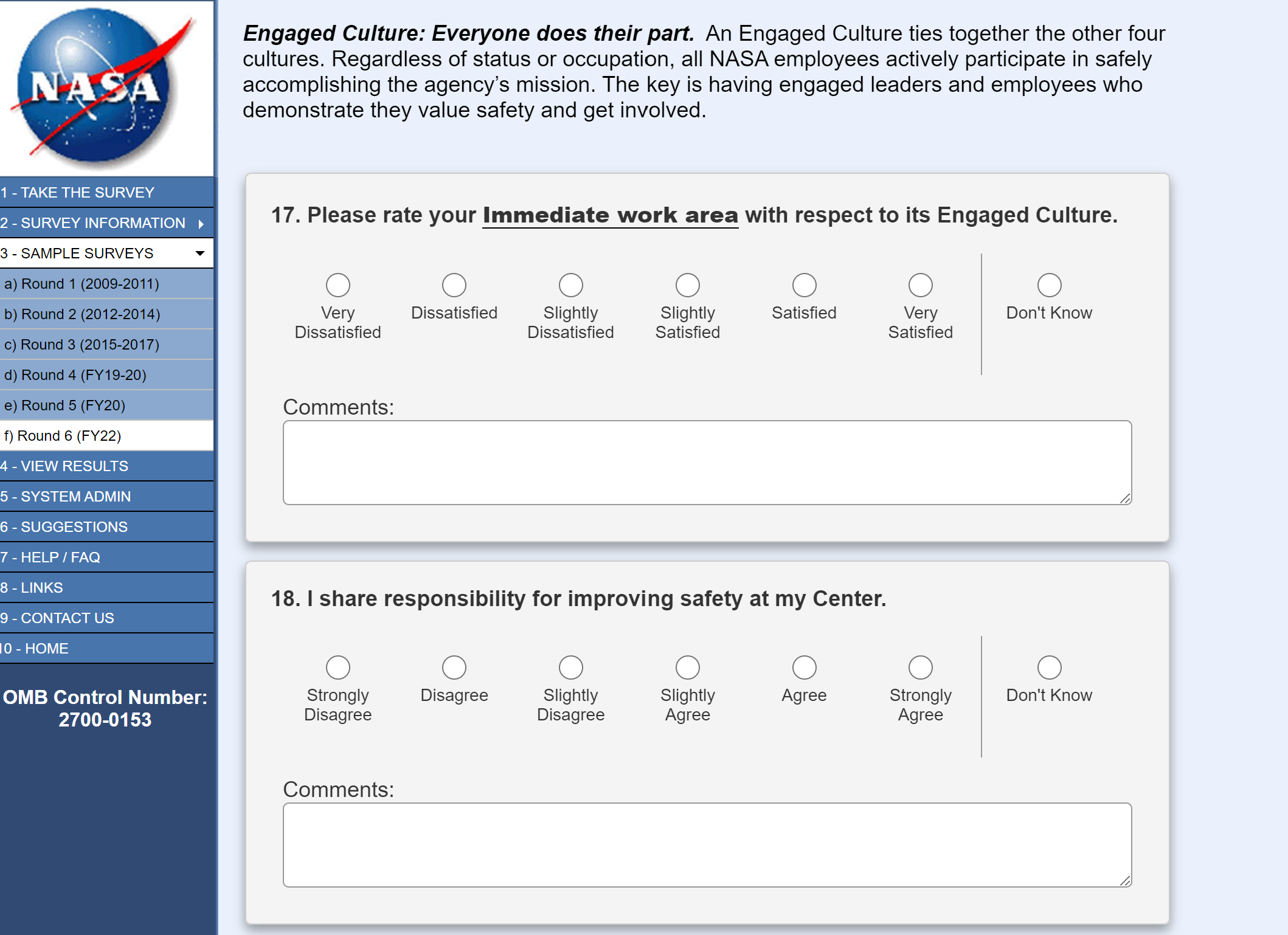Select Slightly Satisfied for question 17

coord(687,285)
